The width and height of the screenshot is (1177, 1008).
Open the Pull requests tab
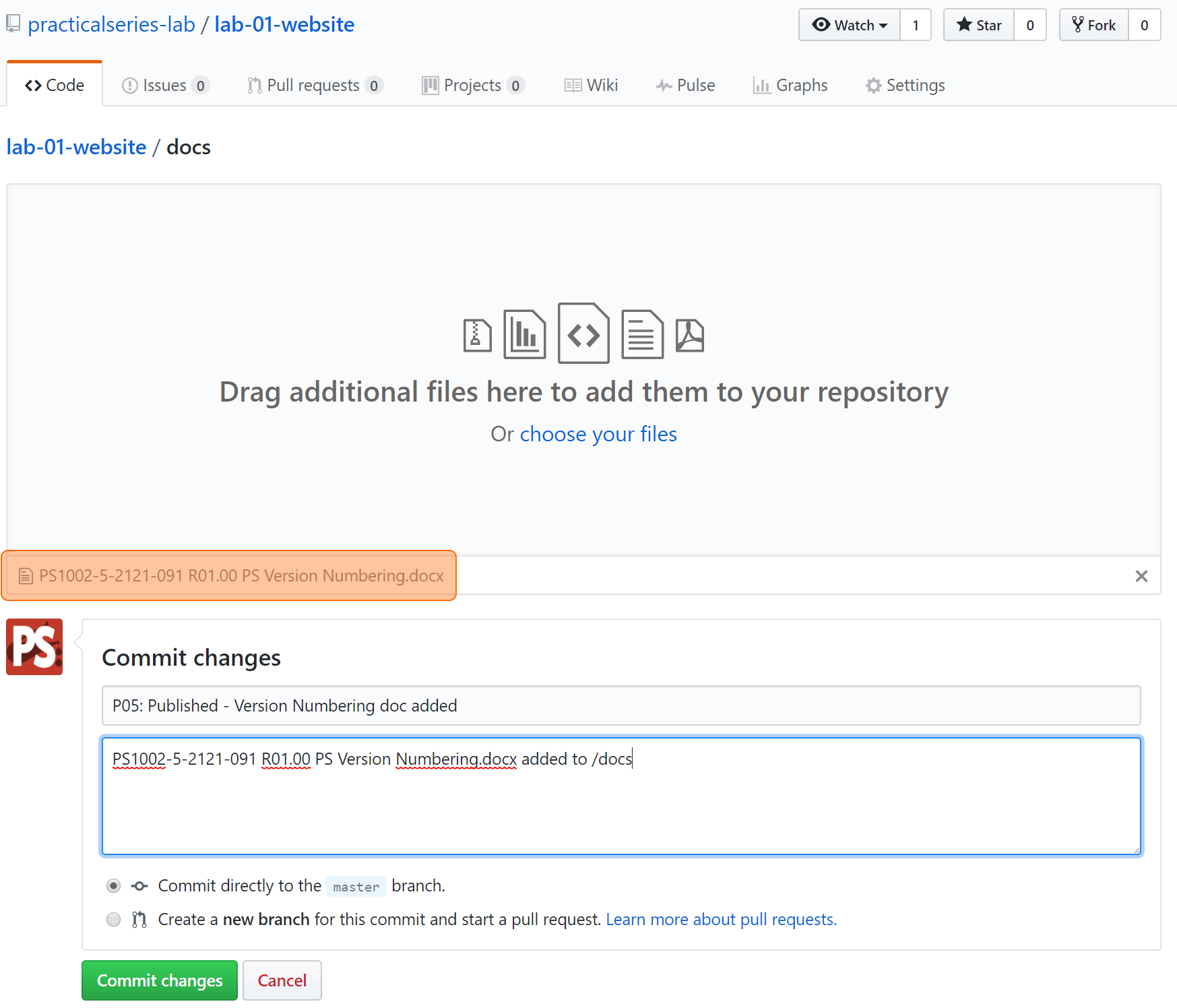tap(315, 85)
